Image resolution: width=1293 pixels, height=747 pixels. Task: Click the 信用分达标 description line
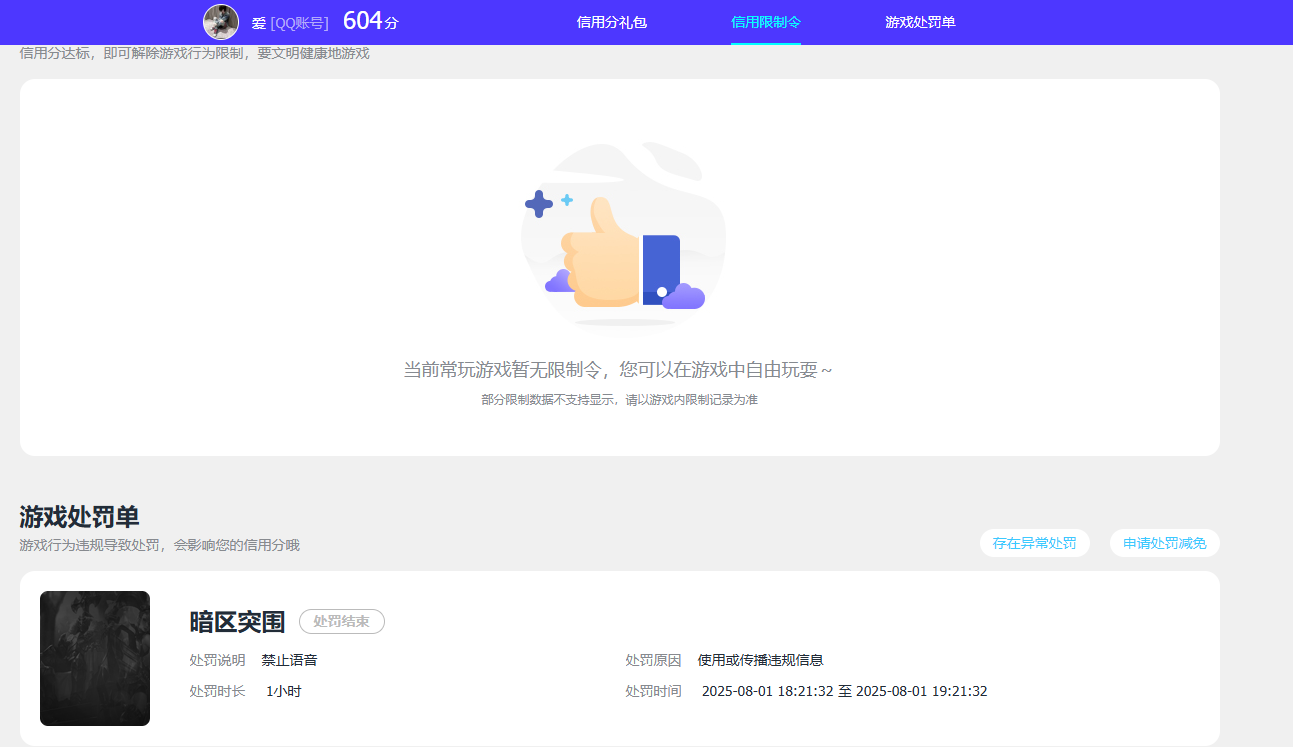195,53
